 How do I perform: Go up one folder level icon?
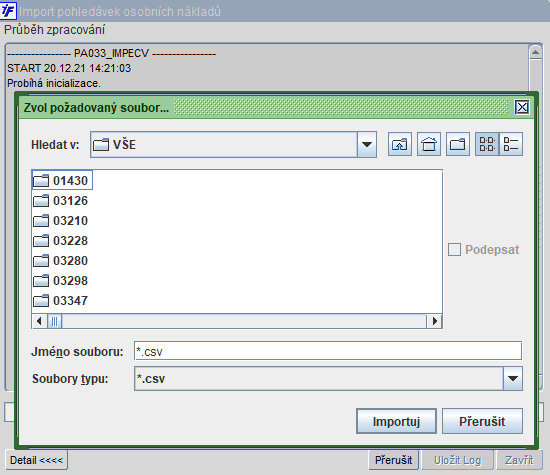coord(400,144)
